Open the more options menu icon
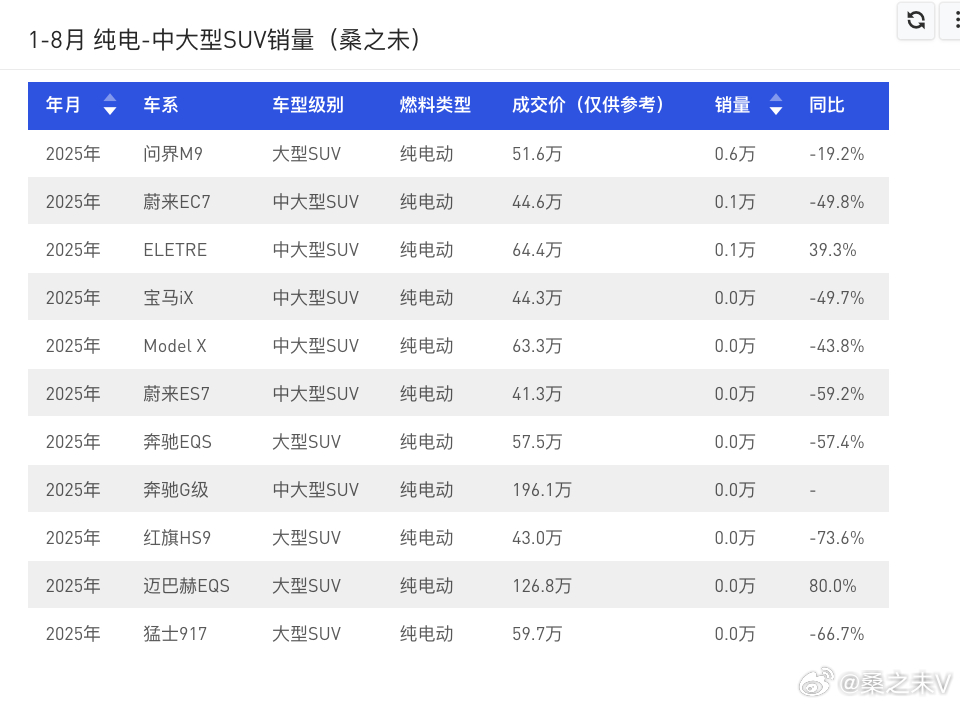Screen dimensions: 960x706 [955, 20]
